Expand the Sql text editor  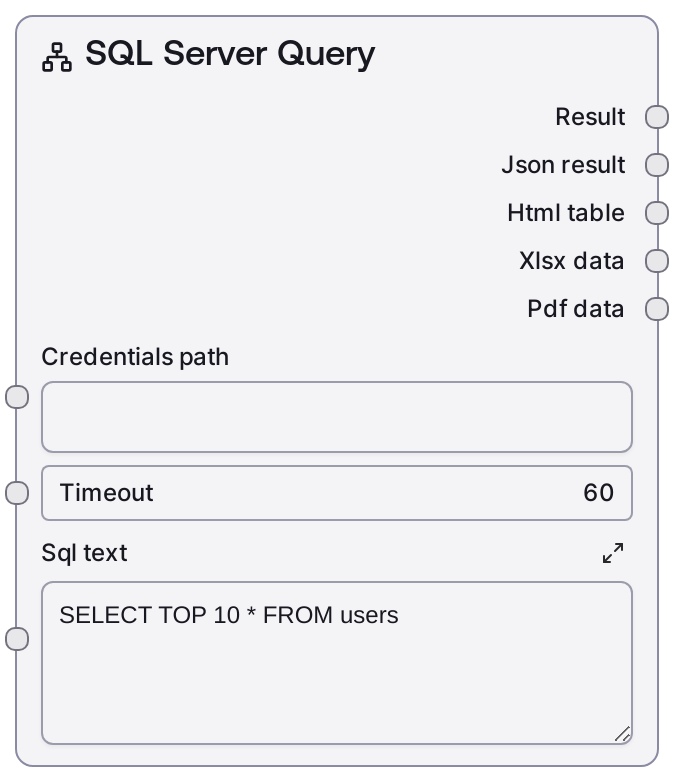pos(613,553)
